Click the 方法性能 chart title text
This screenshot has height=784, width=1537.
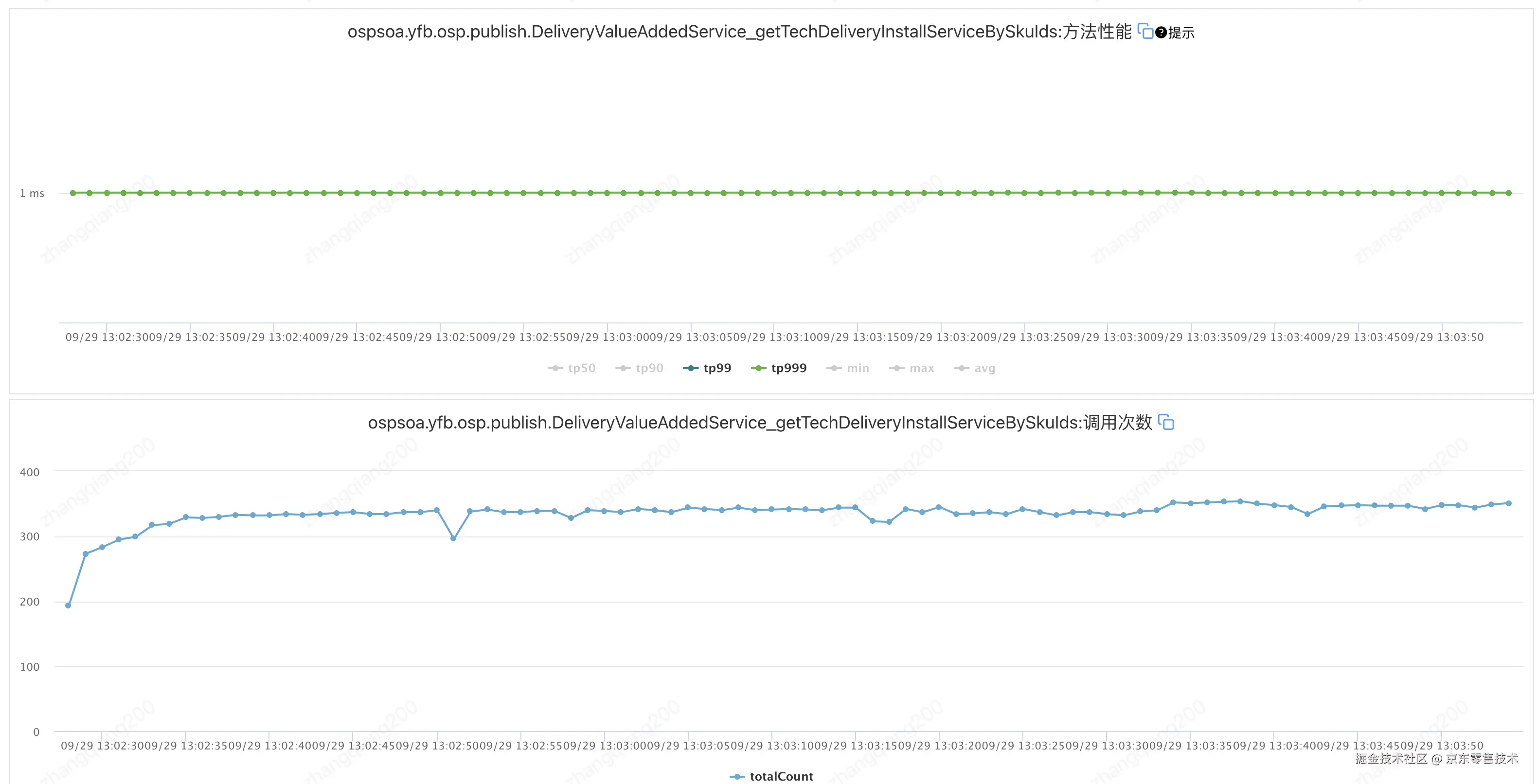(1097, 32)
